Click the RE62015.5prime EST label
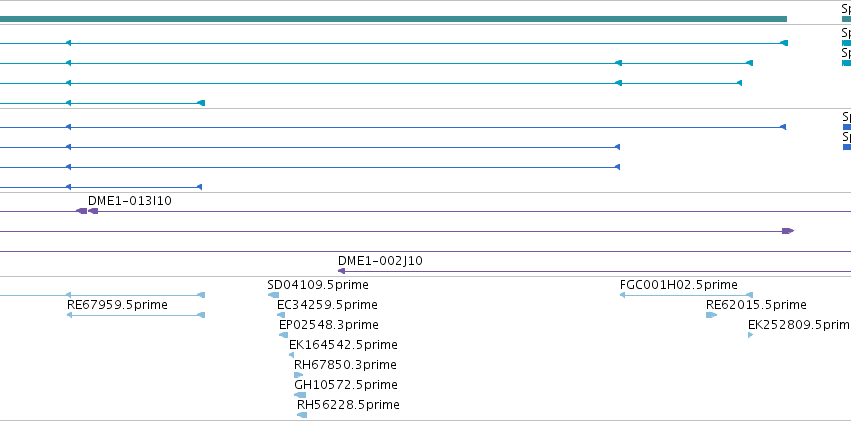Image resolution: width=851 pixels, height=421 pixels. coord(756,305)
